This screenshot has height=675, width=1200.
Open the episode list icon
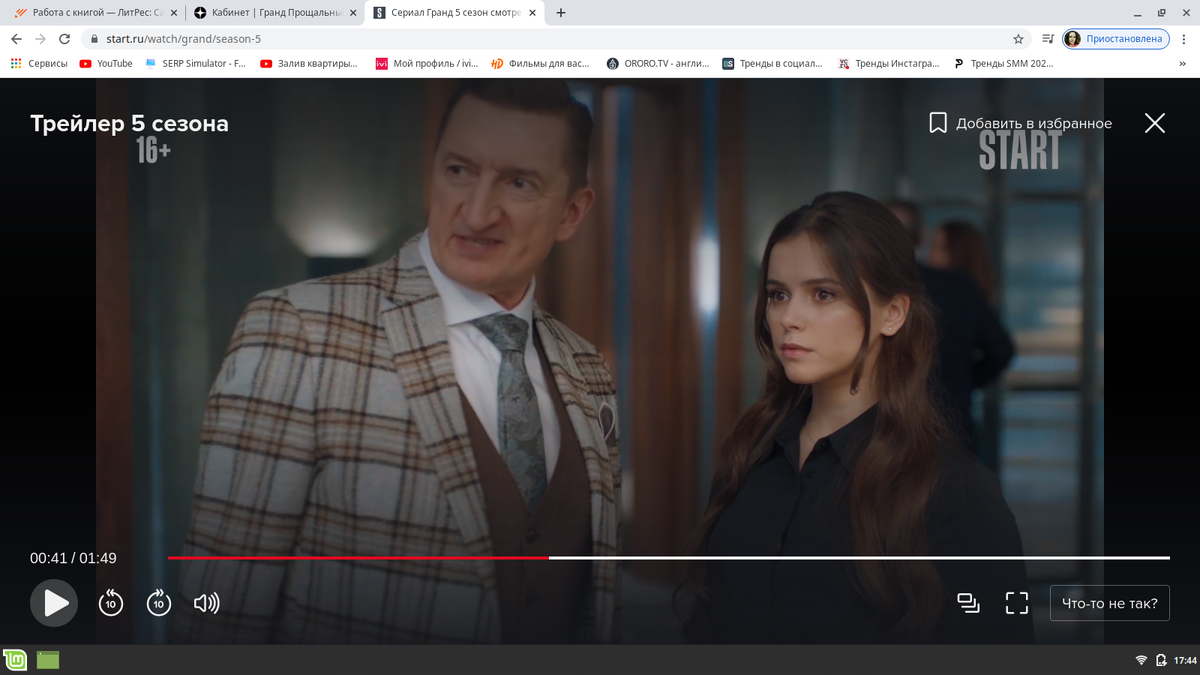tap(968, 603)
